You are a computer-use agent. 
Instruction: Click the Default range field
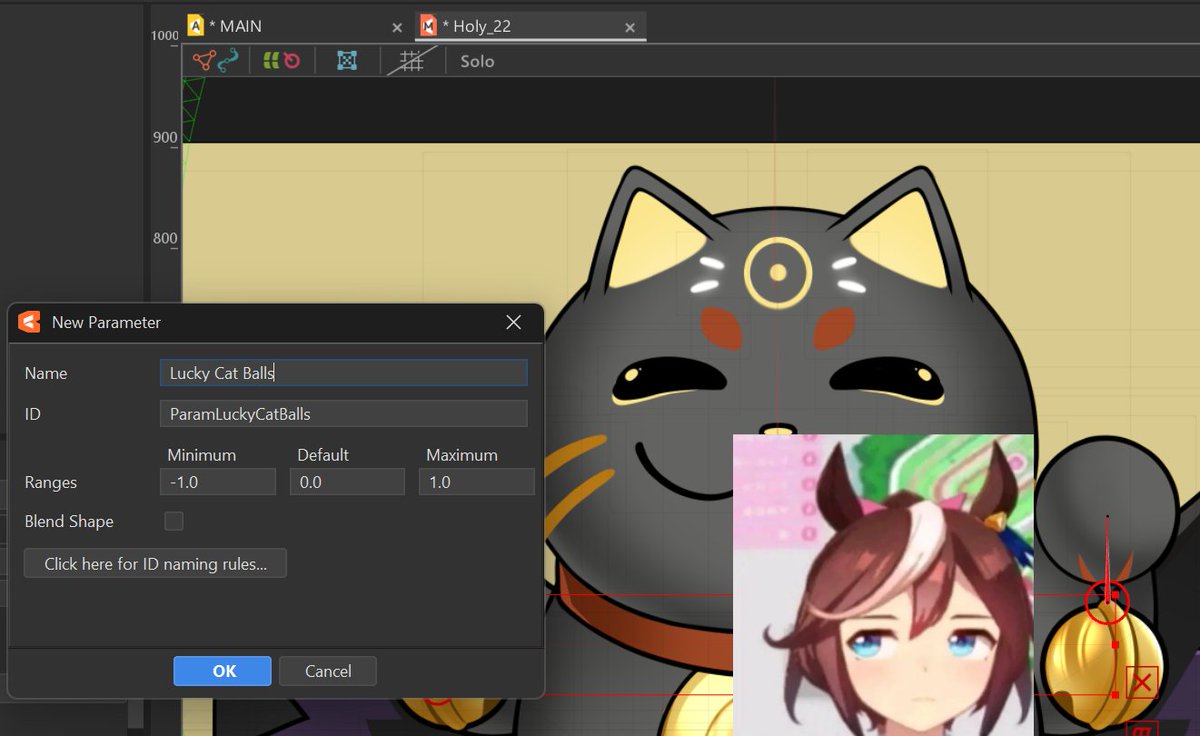(x=347, y=482)
